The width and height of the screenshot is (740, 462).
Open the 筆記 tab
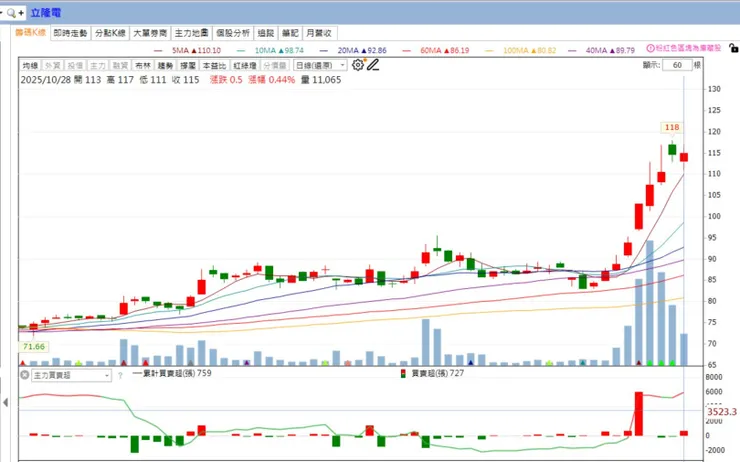tap(290, 33)
